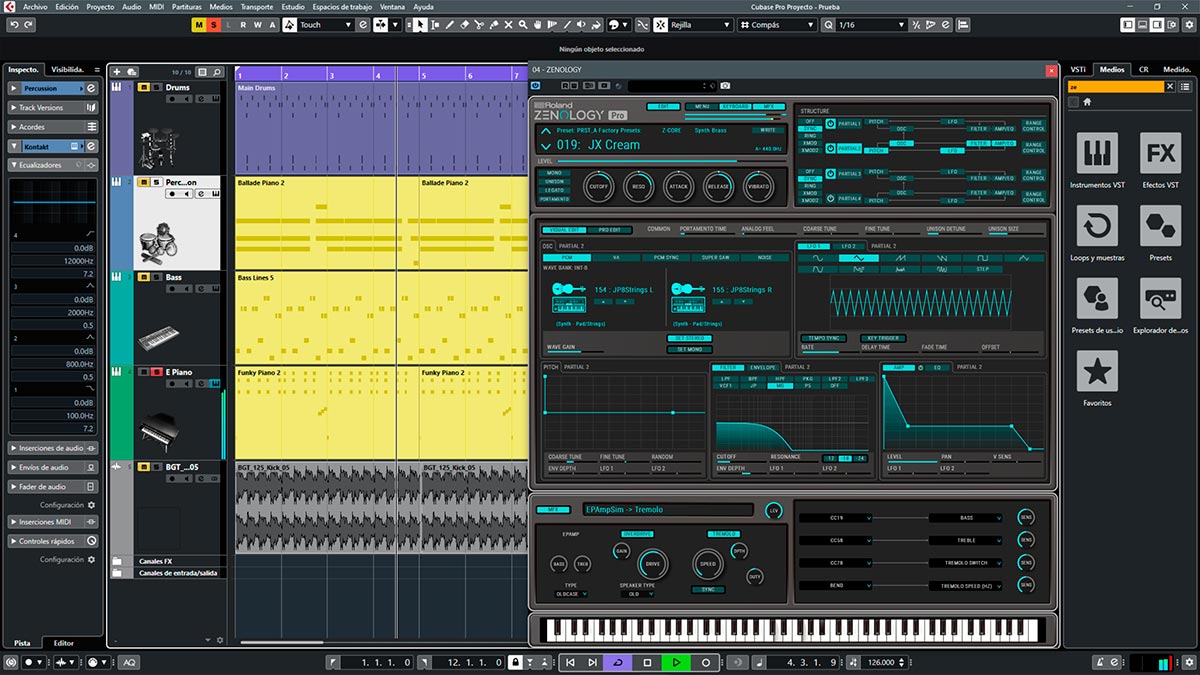
Task: Toggle global Mute M button
Action: click(199, 25)
